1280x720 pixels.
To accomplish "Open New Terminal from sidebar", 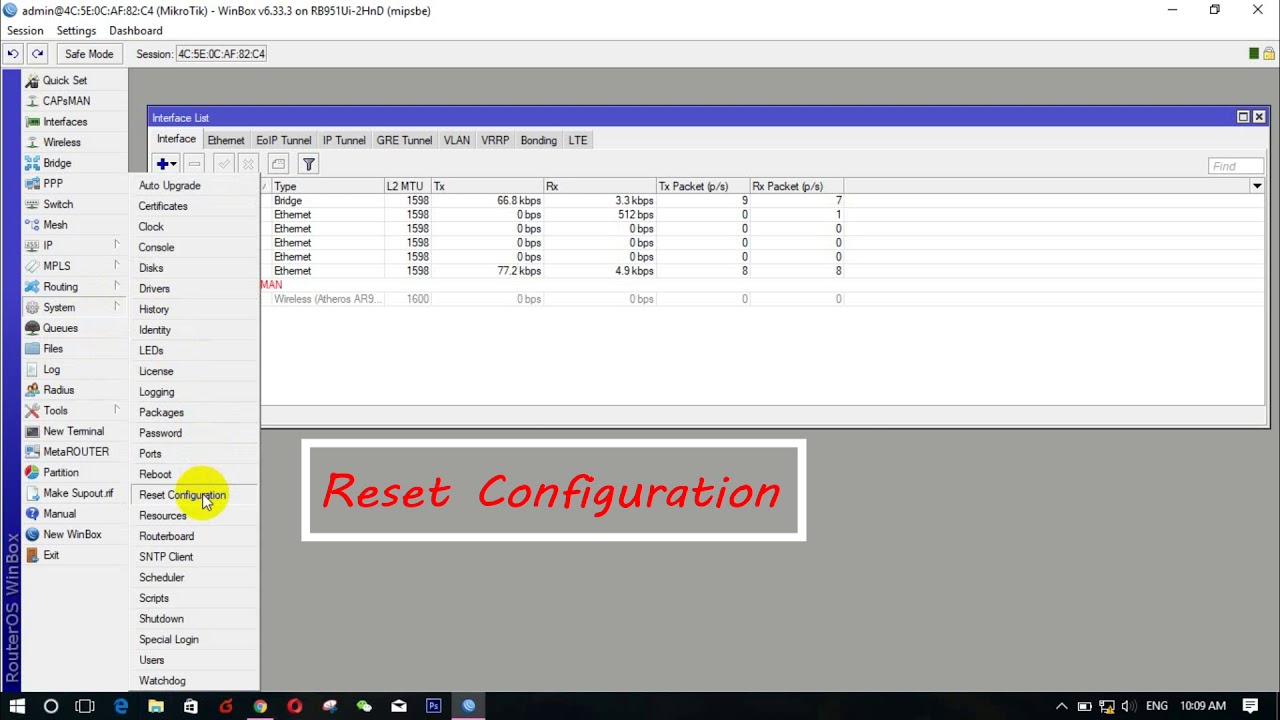I will (73, 431).
